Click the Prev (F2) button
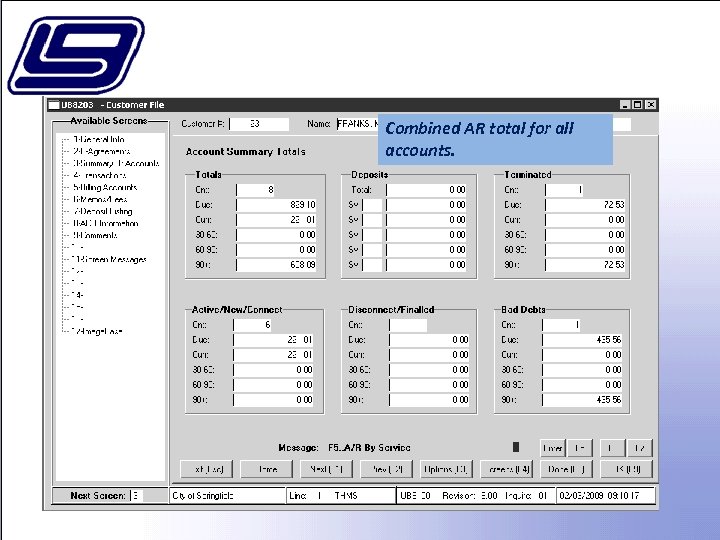This screenshot has height=540, width=720. pyautogui.click(x=387, y=469)
